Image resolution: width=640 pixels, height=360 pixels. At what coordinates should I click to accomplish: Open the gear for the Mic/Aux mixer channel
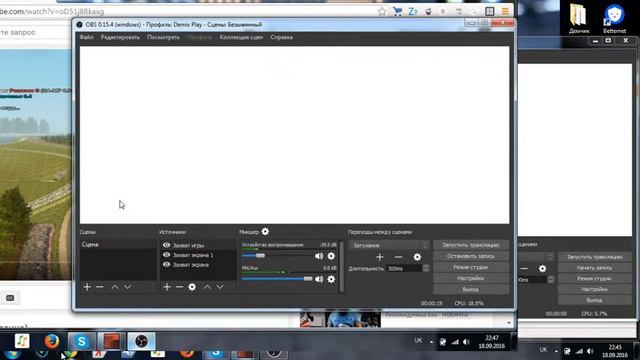click(331, 279)
